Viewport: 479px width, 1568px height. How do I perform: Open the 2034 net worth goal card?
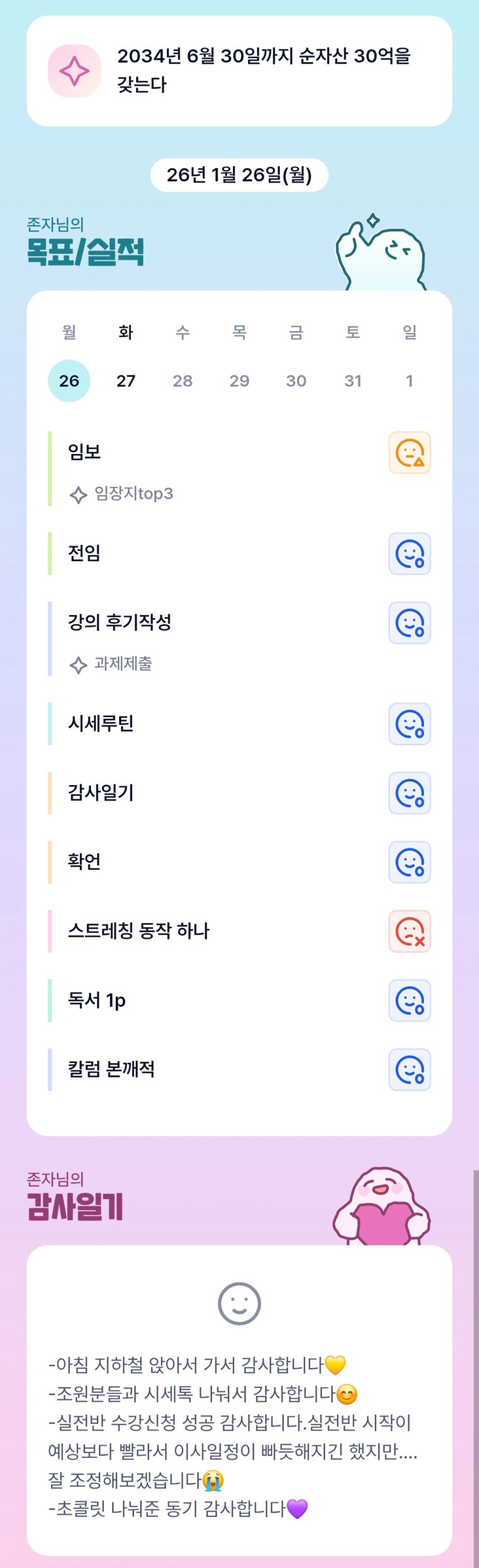[264, 71]
